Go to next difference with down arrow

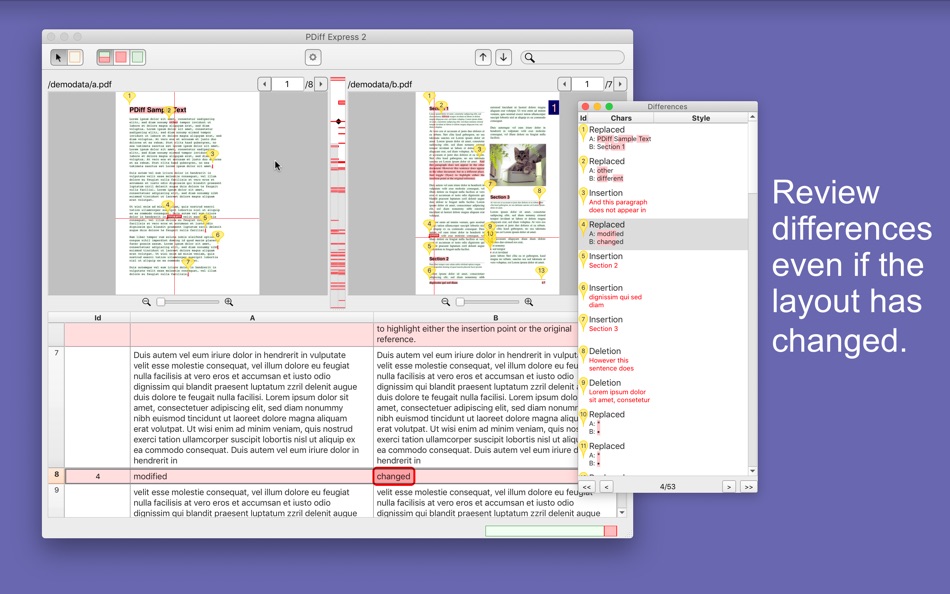[x=503, y=58]
